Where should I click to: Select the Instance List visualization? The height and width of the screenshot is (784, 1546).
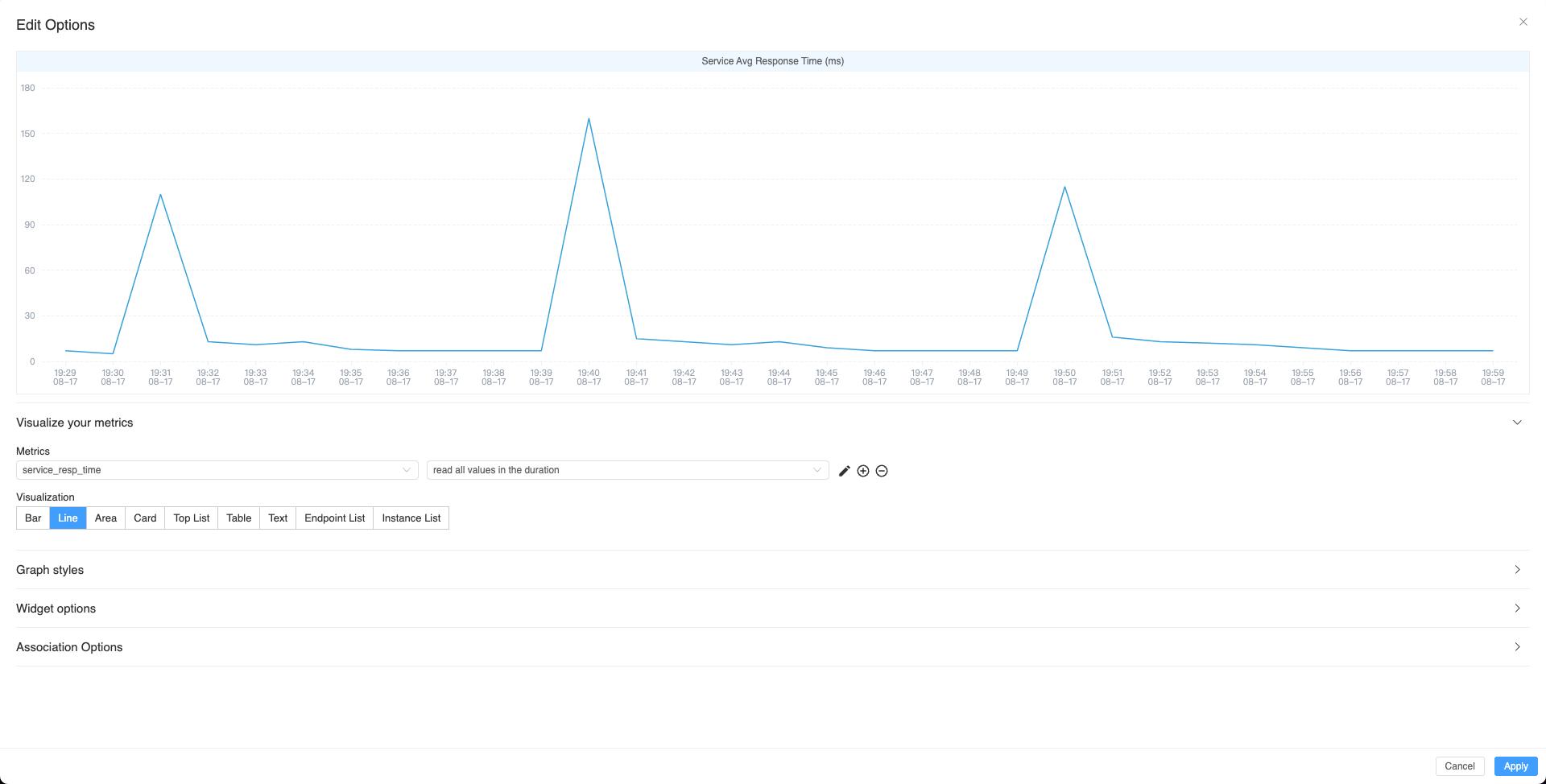(x=411, y=518)
